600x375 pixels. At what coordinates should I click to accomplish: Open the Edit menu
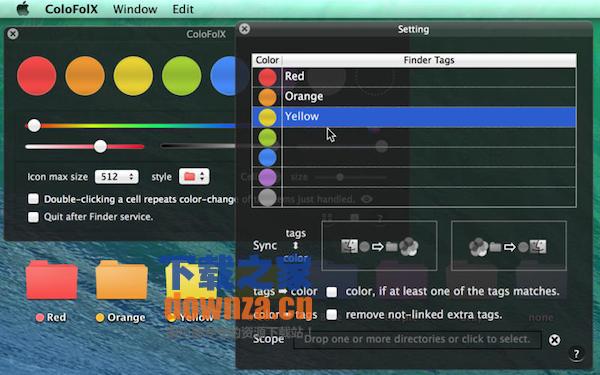(183, 9)
